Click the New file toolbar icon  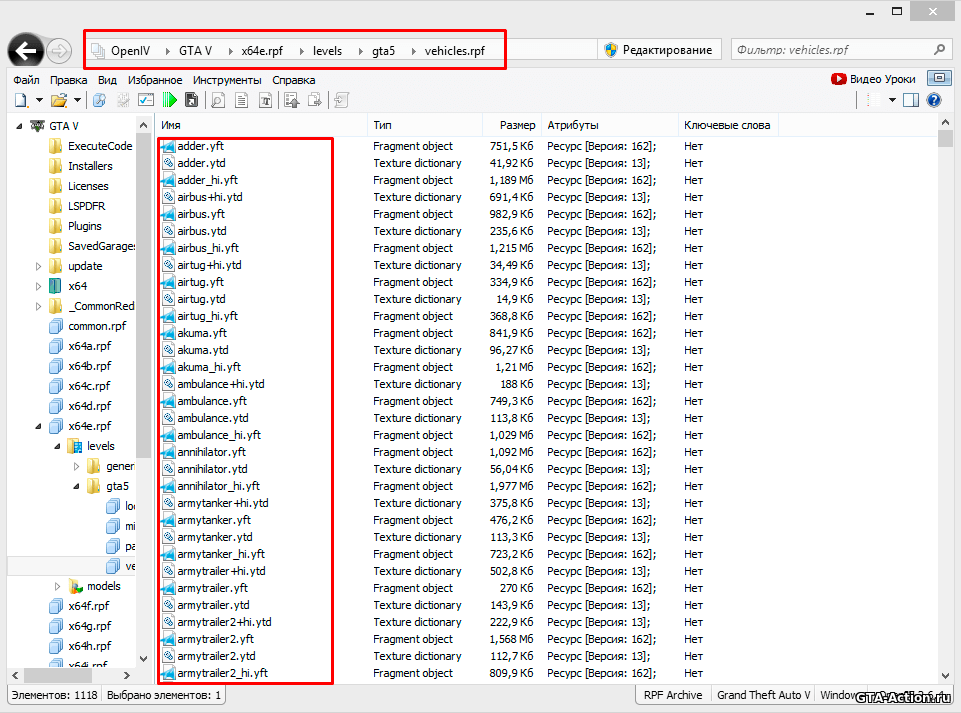point(21,100)
